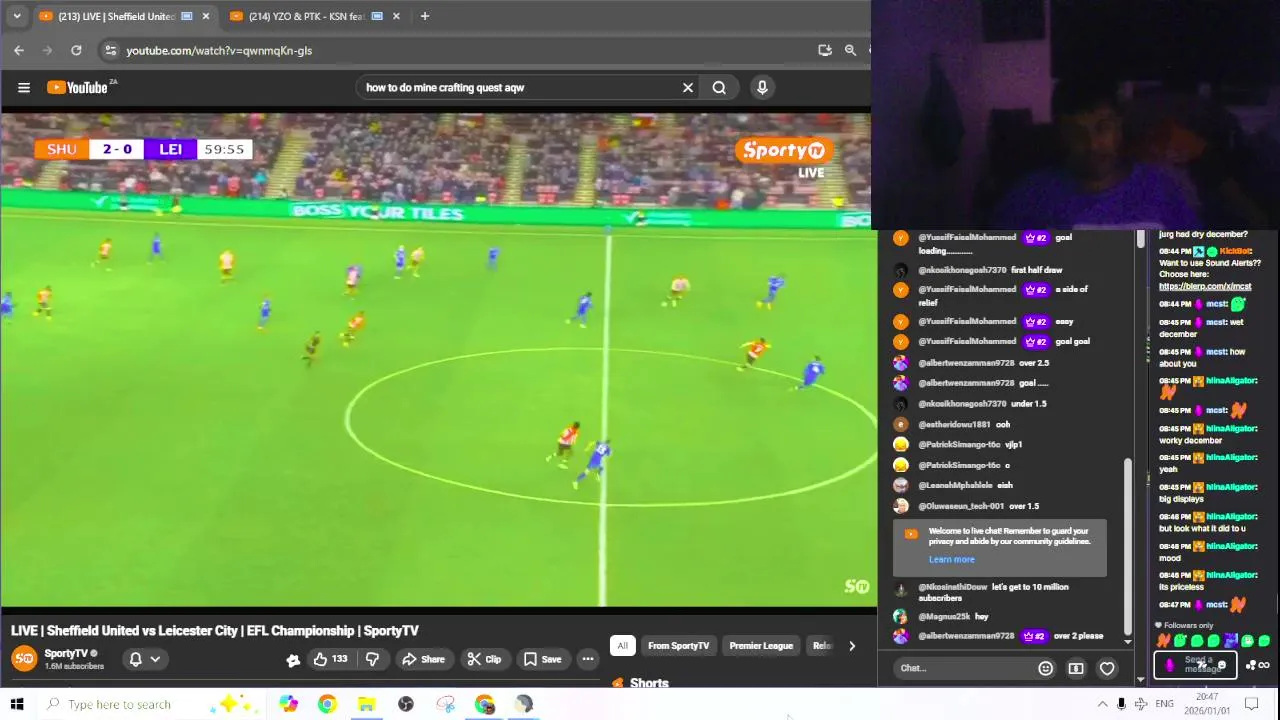This screenshot has width=1280, height=720.
Task: Create a Clip of the stream
Action: (x=484, y=659)
